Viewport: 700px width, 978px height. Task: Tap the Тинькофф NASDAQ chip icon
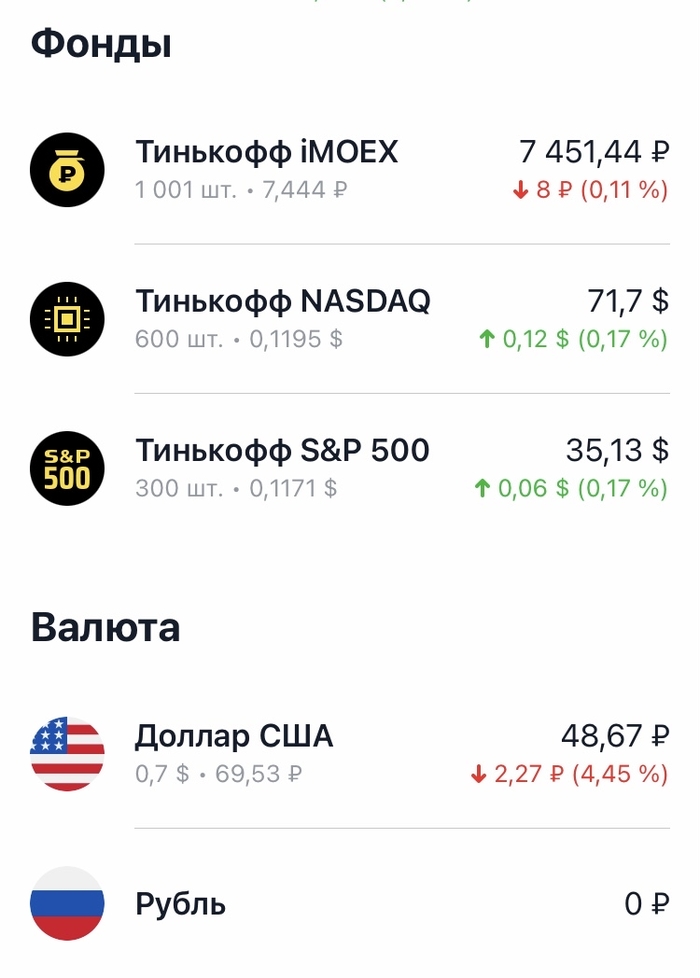67,319
